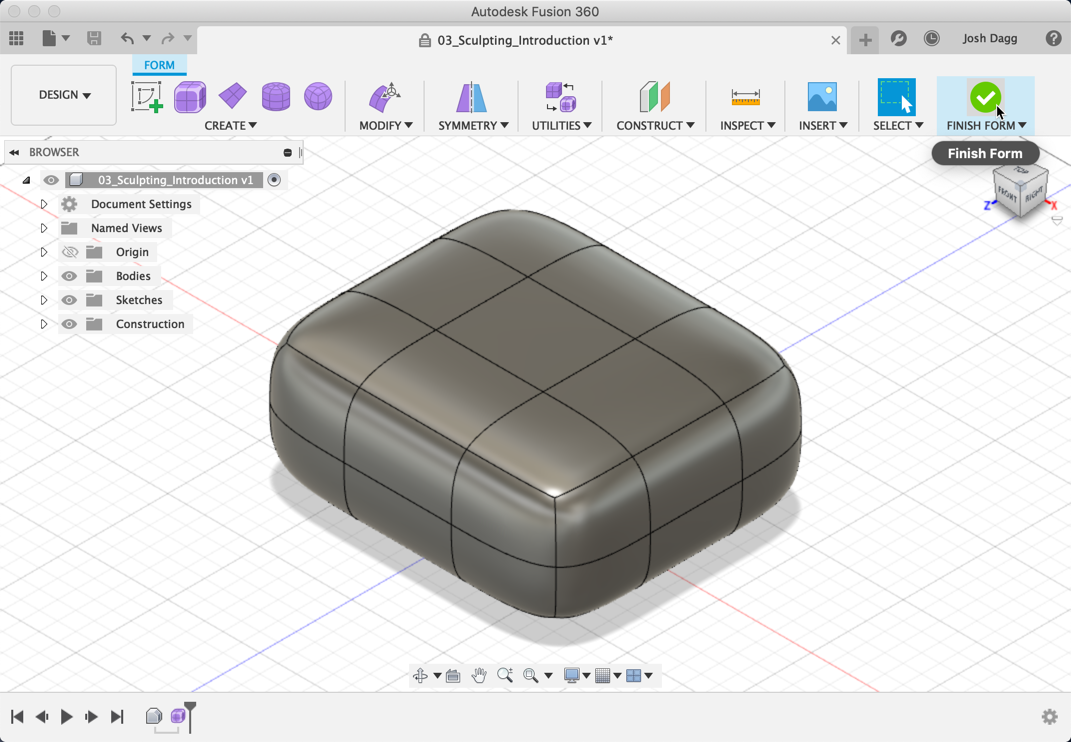The width and height of the screenshot is (1071, 742).
Task: Open the SELECT menu
Action: coord(898,125)
